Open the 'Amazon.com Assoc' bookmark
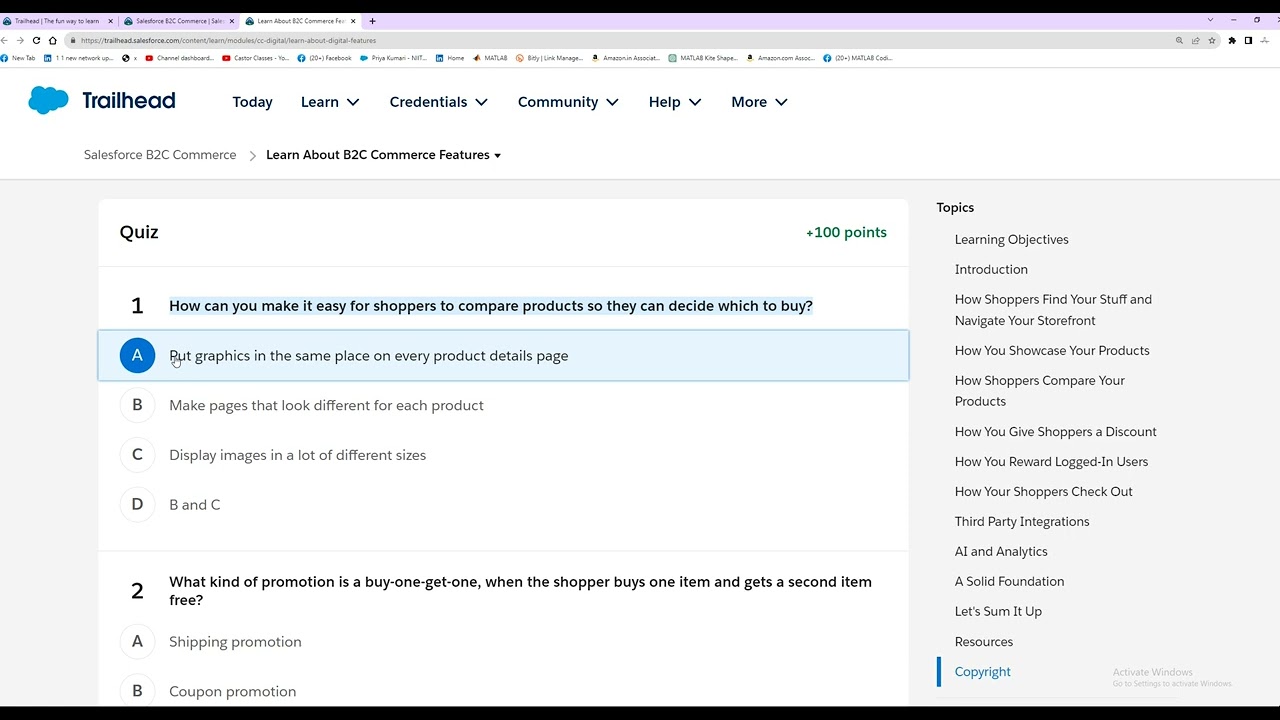Viewport: 1280px width, 720px height. tap(781, 58)
